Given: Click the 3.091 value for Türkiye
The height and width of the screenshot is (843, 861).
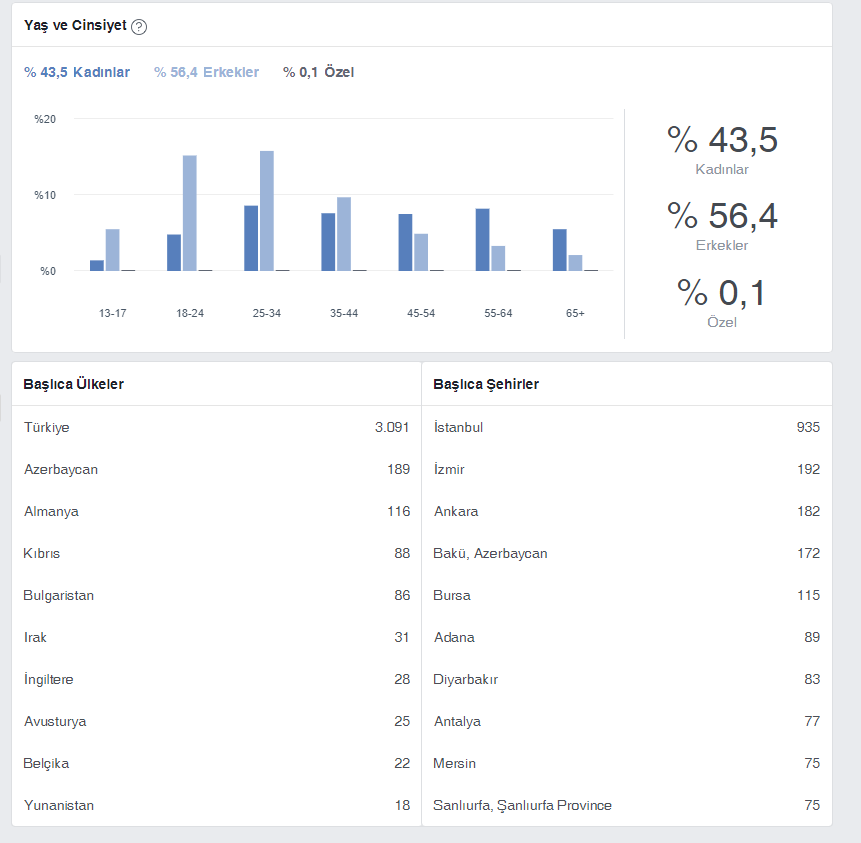Looking at the screenshot, I should [x=392, y=427].
